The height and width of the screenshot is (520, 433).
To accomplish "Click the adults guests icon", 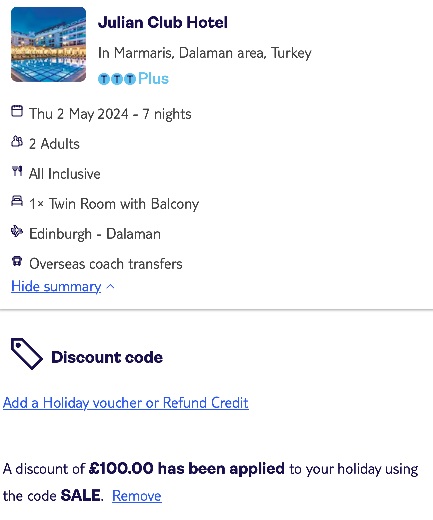I will 17,141.
